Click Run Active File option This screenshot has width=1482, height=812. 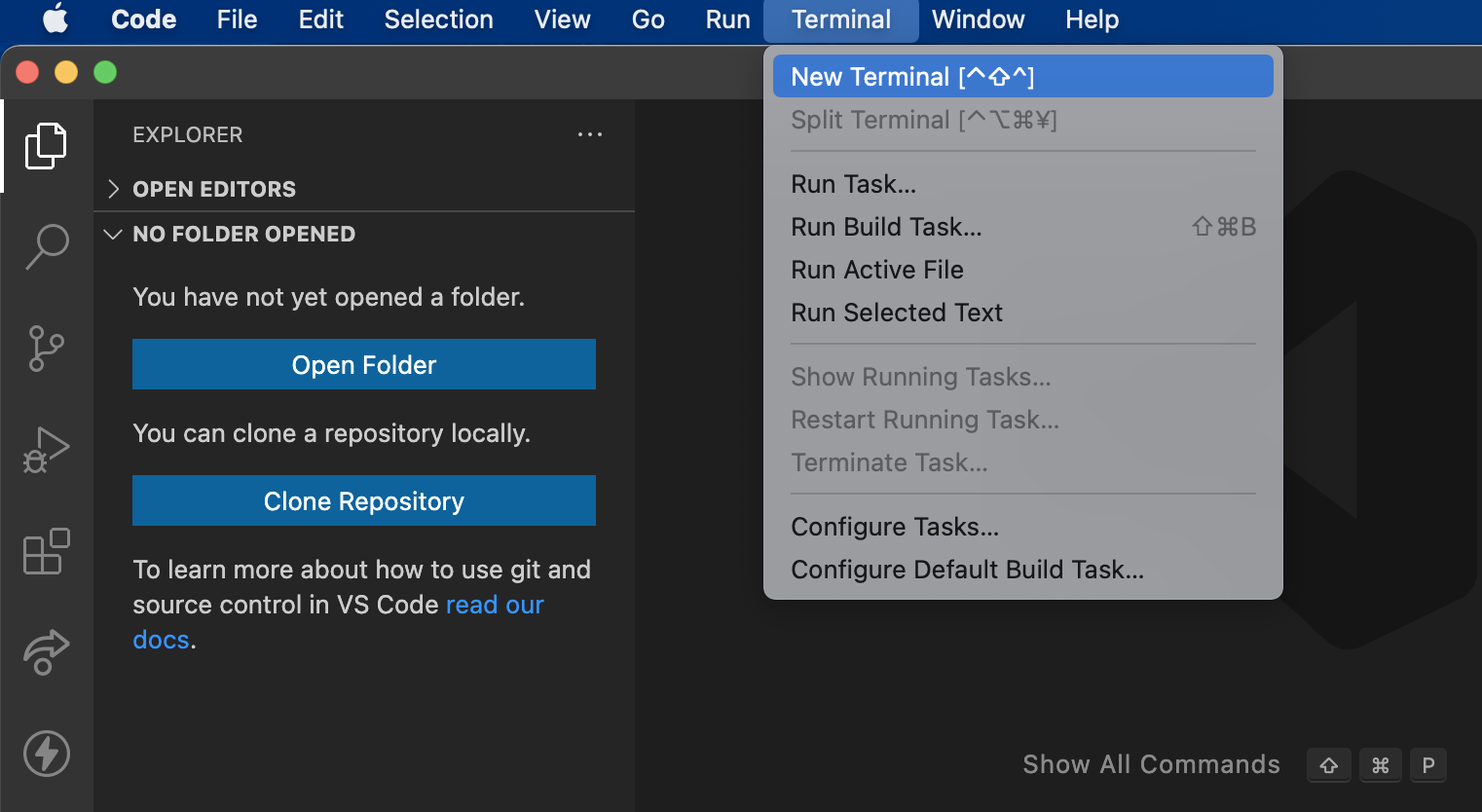[877, 270]
